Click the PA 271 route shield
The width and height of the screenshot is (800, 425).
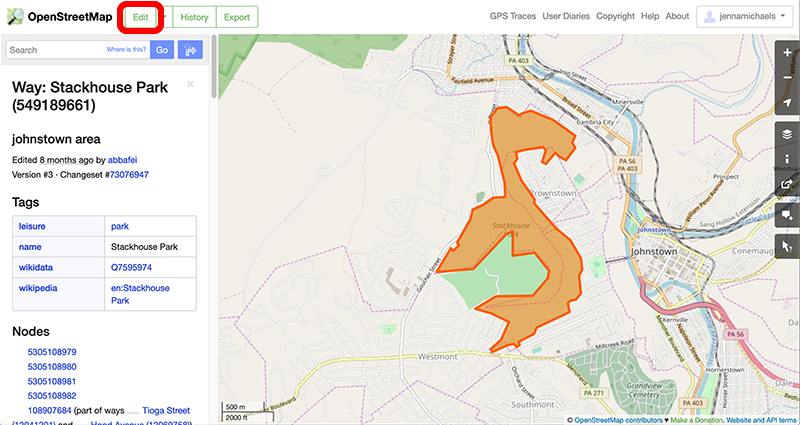[x=594, y=393]
